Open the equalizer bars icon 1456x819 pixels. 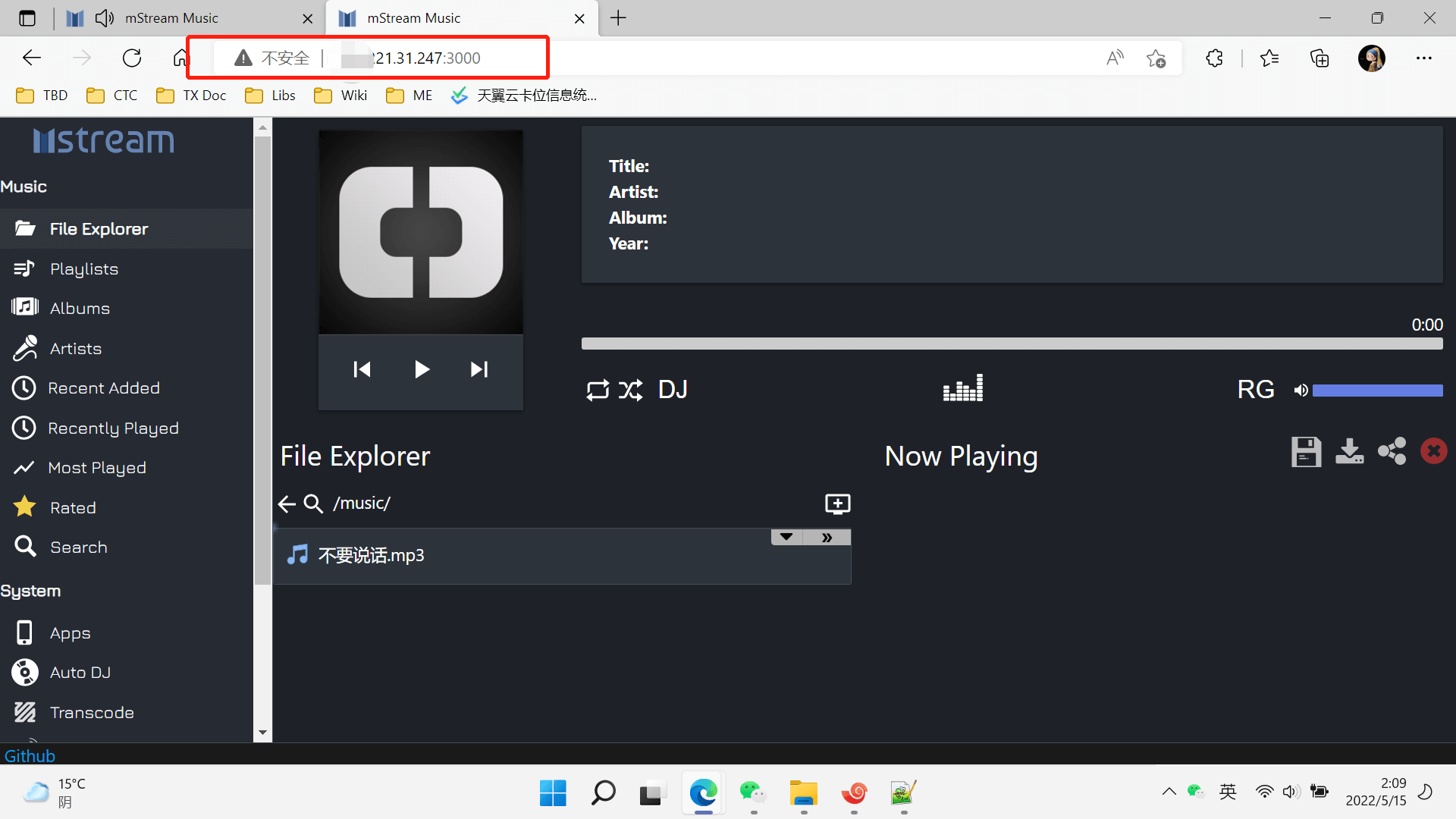tap(962, 388)
